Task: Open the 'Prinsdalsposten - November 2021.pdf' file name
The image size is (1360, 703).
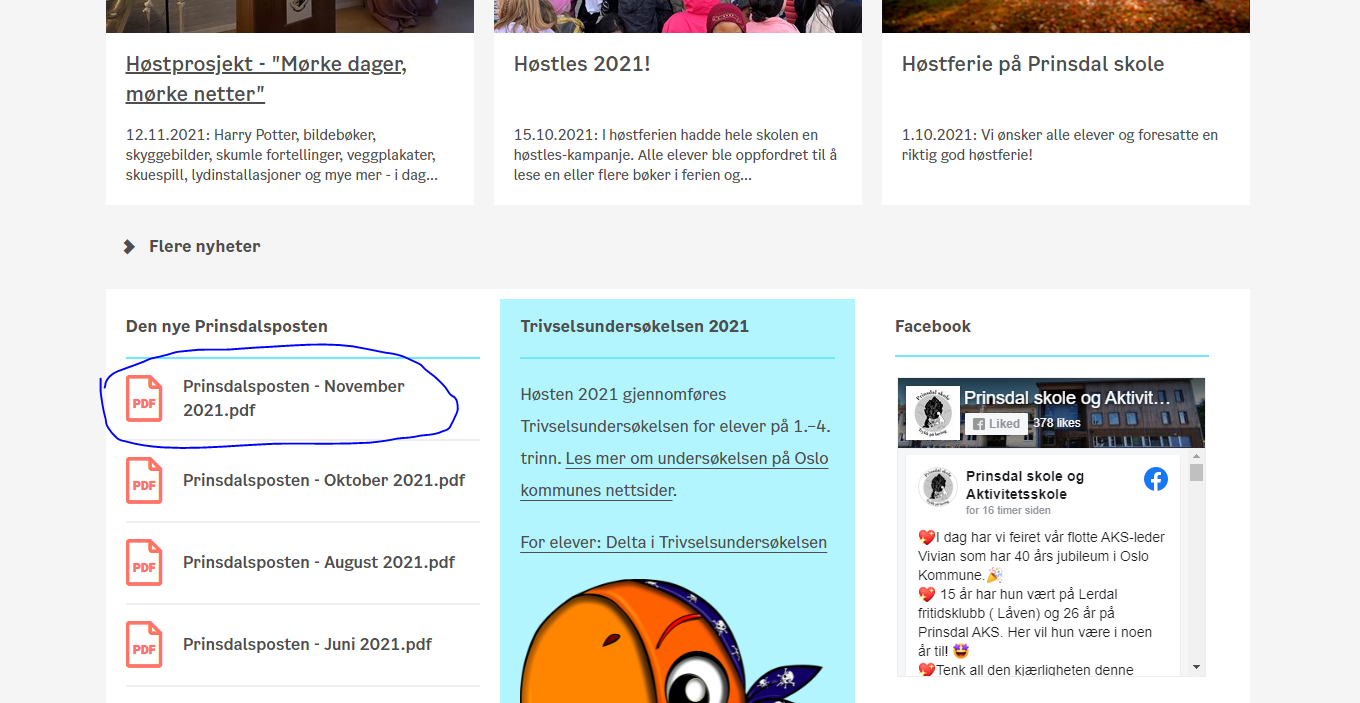Action: pyautogui.click(x=293, y=398)
